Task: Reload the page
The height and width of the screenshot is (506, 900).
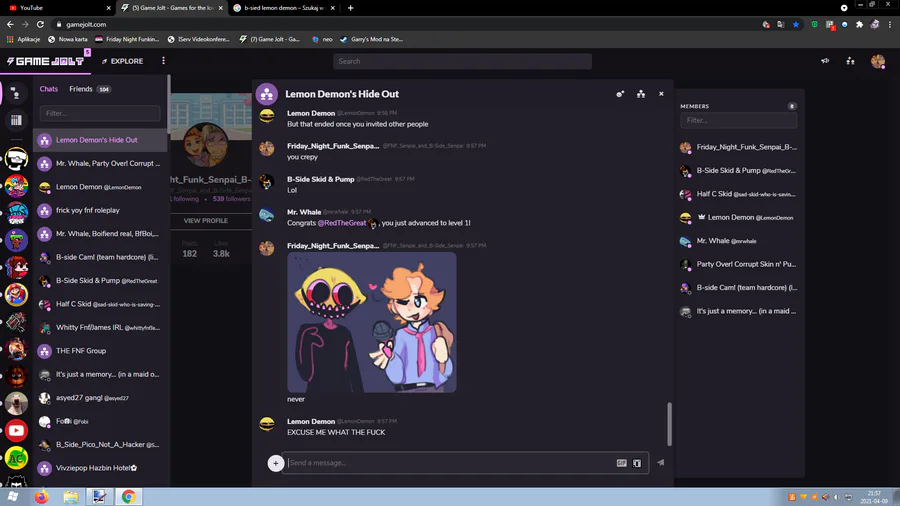Action: point(40,25)
